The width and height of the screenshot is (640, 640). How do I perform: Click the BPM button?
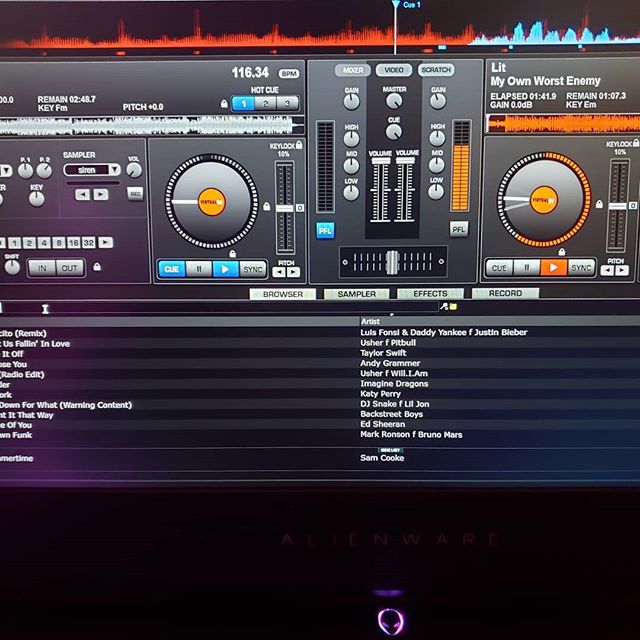pos(289,73)
